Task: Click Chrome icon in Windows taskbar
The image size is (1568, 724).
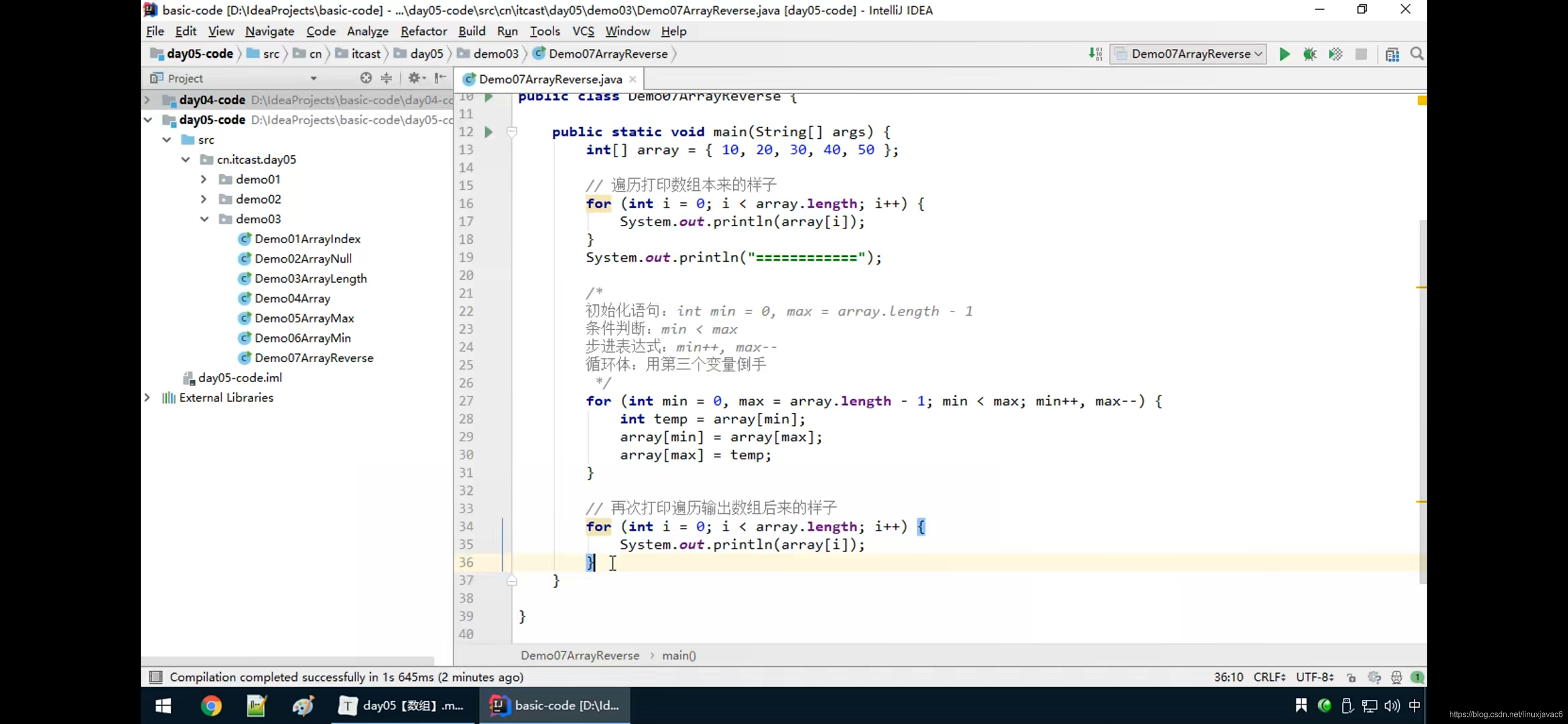Action: pos(211,706)
